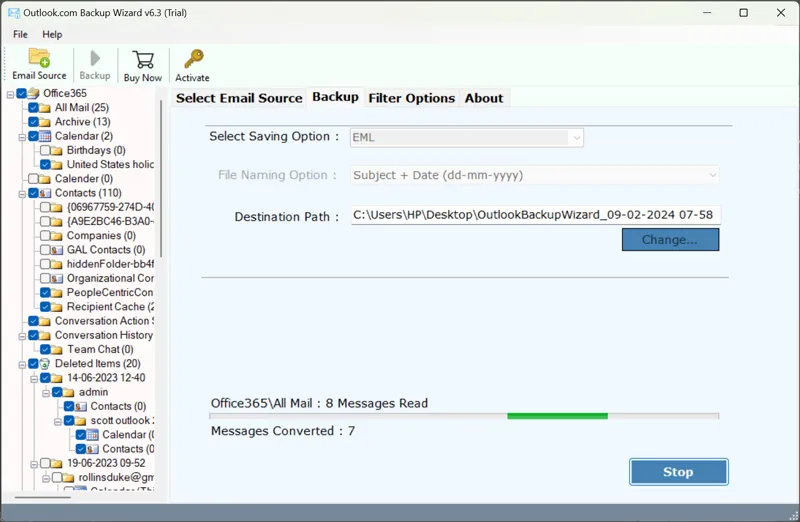Click the admin folder icon
The image size is (800, 522).
(68, 392)
